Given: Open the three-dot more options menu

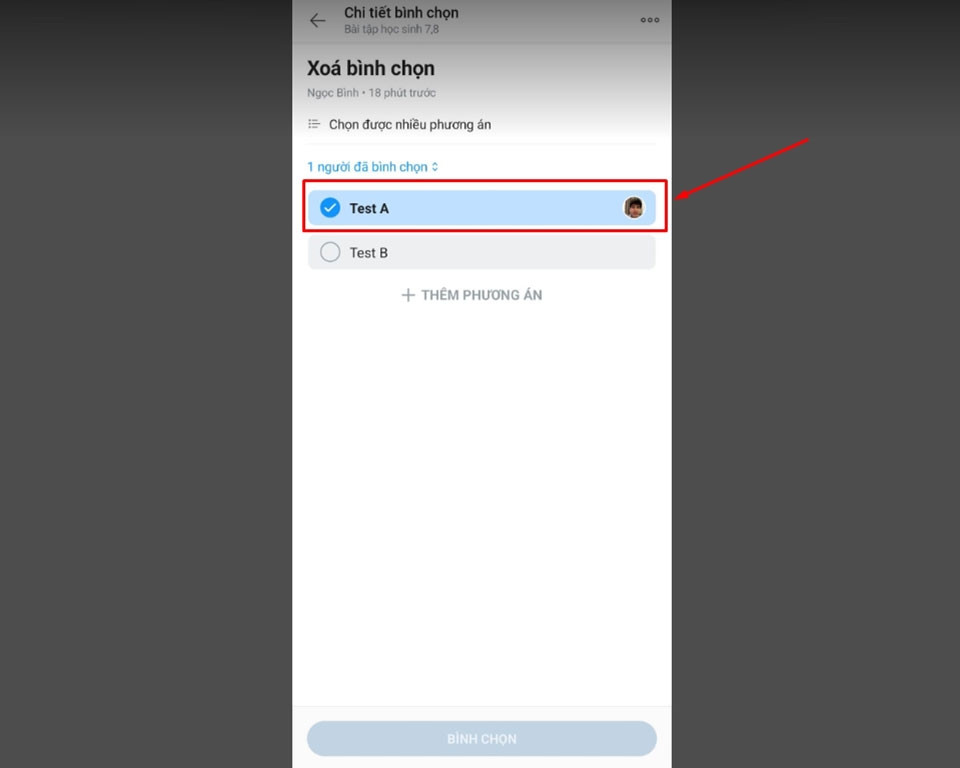Looking at the screenshot, I should pyautogui.click(x=650, y=20).
